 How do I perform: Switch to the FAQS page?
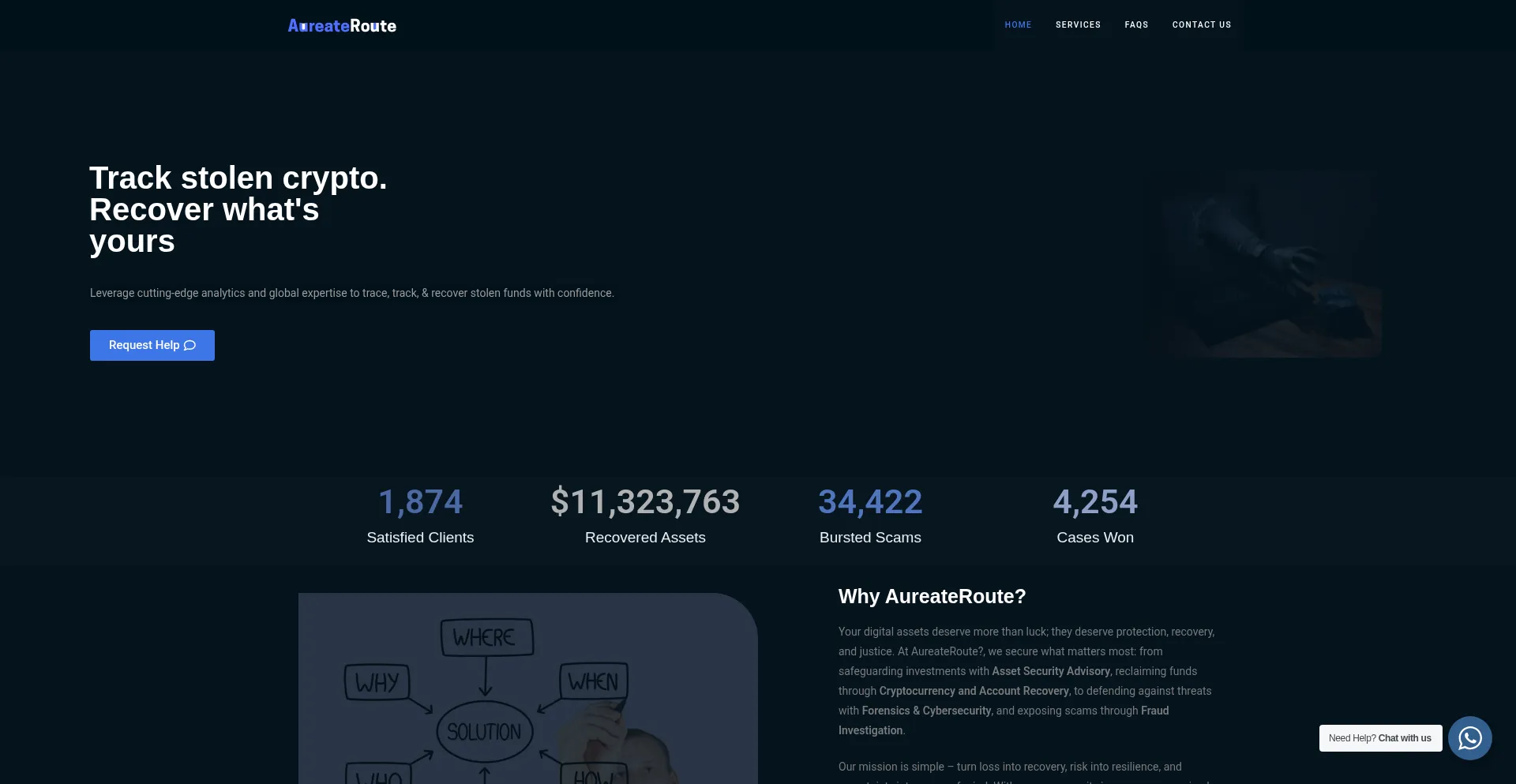(x=1136, y=24)
